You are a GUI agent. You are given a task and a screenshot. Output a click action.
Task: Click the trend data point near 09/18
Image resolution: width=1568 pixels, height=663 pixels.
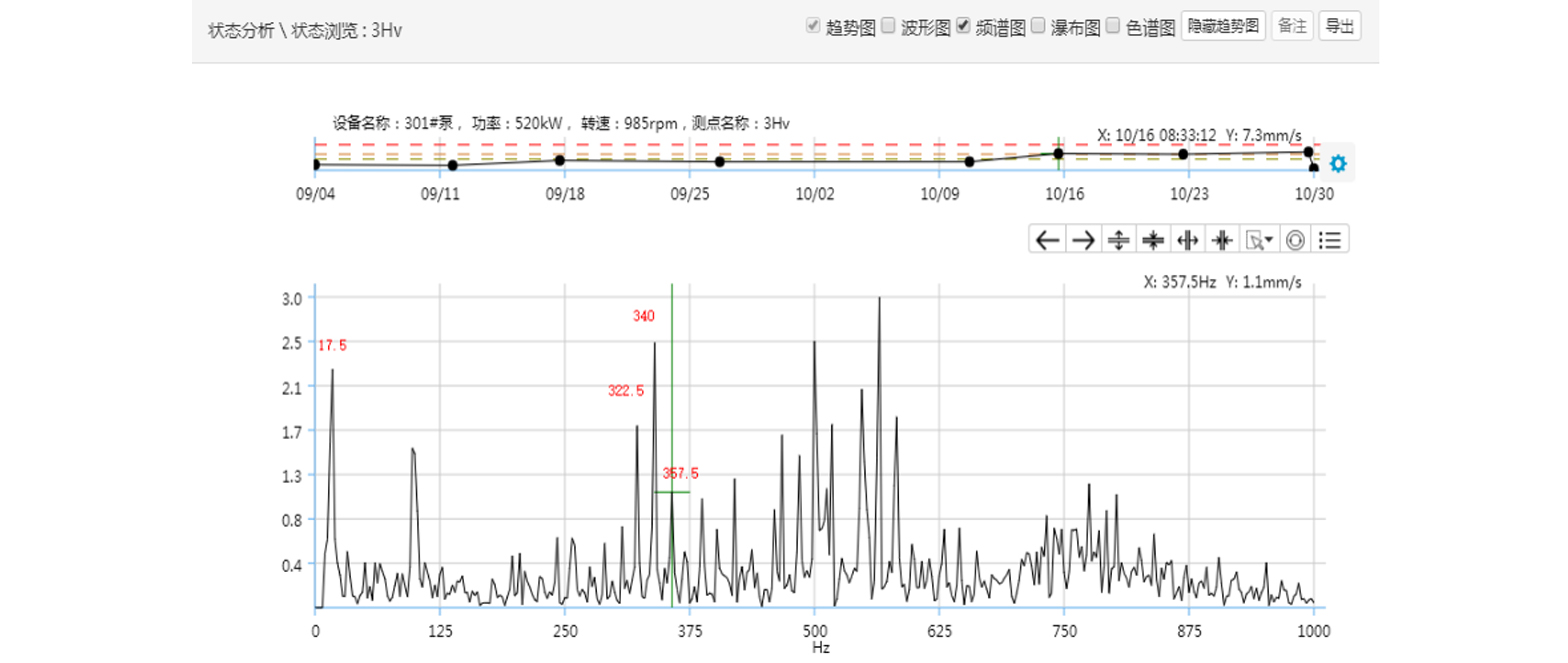(x=560, y=160)
